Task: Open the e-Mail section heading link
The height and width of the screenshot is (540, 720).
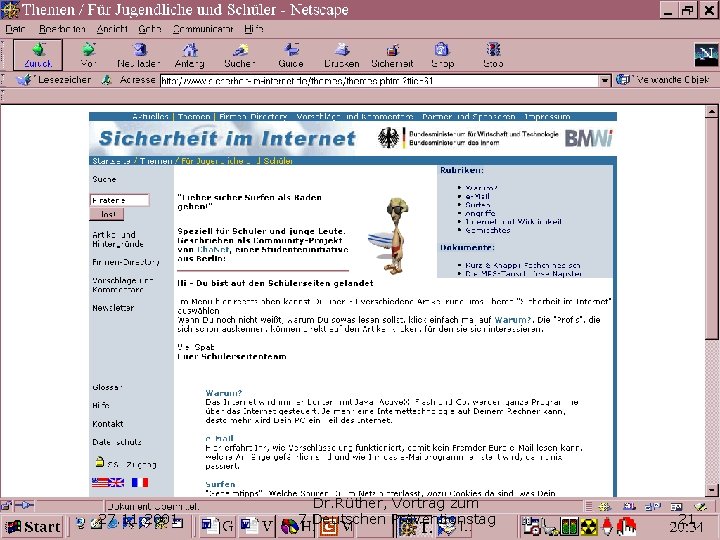Action: click(x=219, y=438)
